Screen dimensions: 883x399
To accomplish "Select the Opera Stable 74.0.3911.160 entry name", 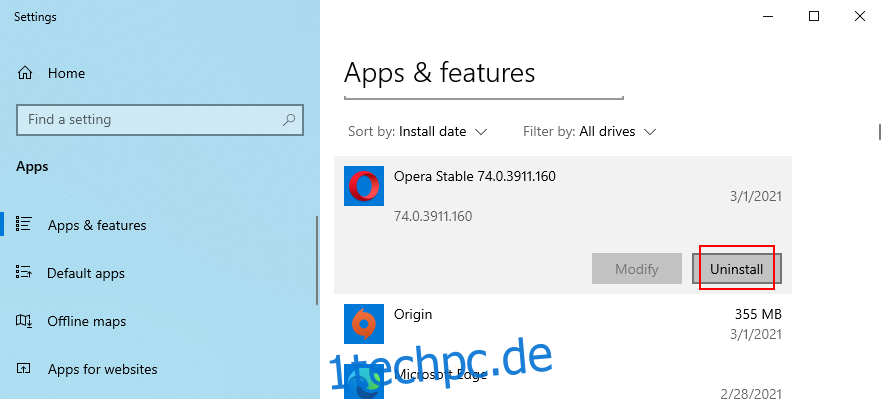I will [475, 176].
